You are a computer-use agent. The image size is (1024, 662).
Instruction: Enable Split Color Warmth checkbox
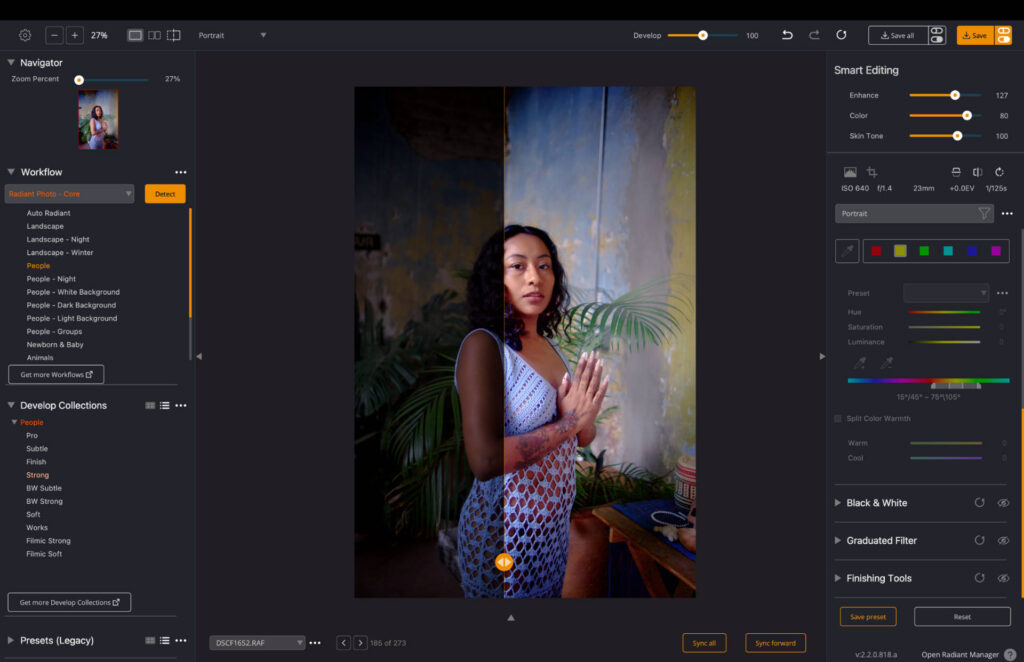pos(838,418)
